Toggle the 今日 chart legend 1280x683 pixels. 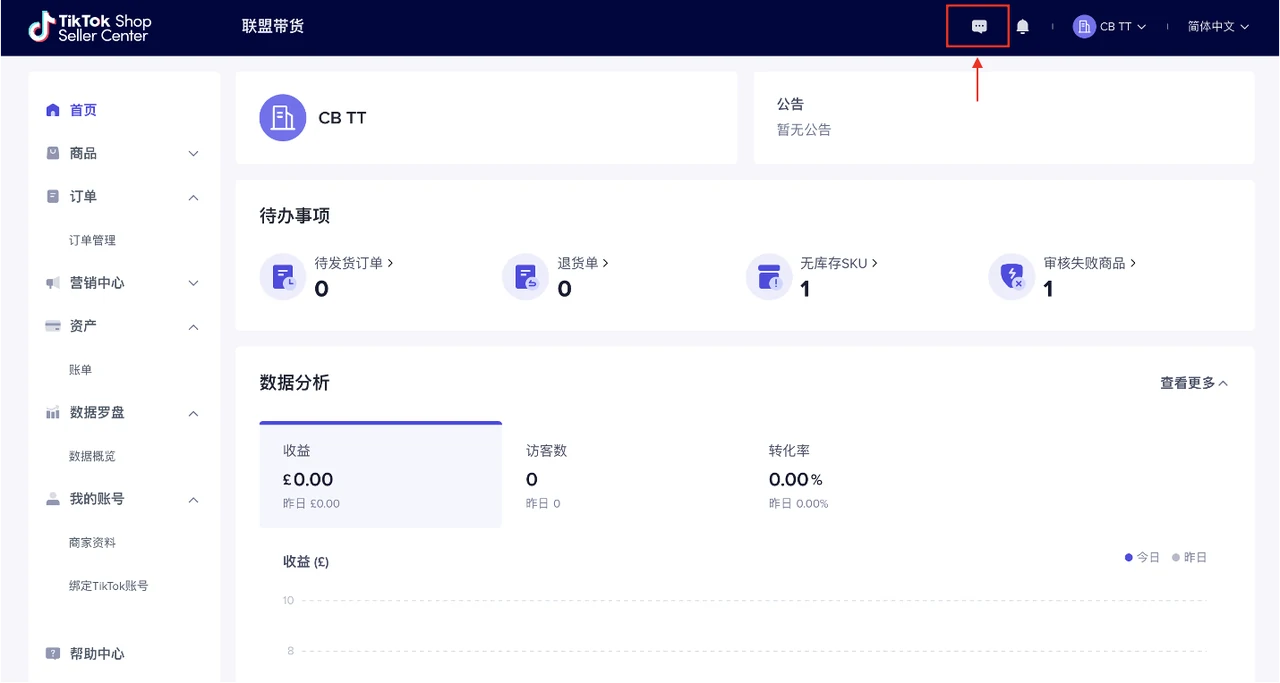coord(1142,557)
